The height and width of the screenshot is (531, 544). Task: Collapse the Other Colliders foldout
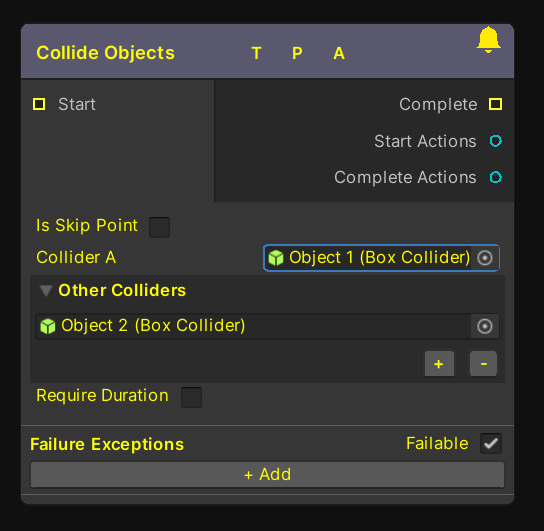pos(46,291)
